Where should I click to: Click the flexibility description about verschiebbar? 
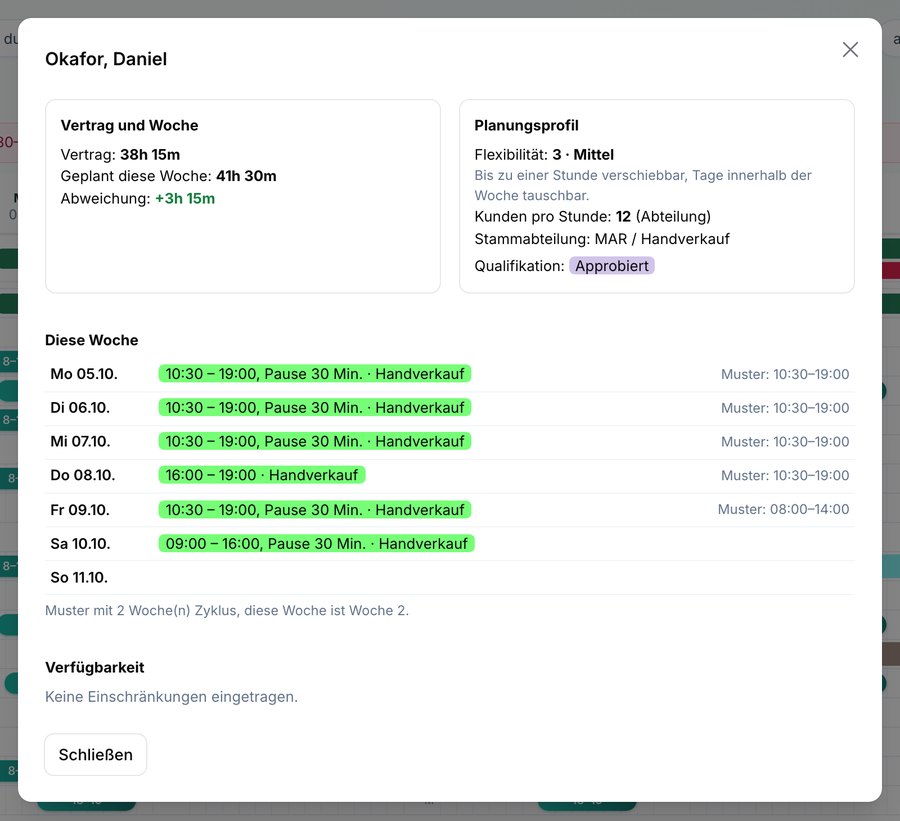pyautogui.click(x=643, y=185)
